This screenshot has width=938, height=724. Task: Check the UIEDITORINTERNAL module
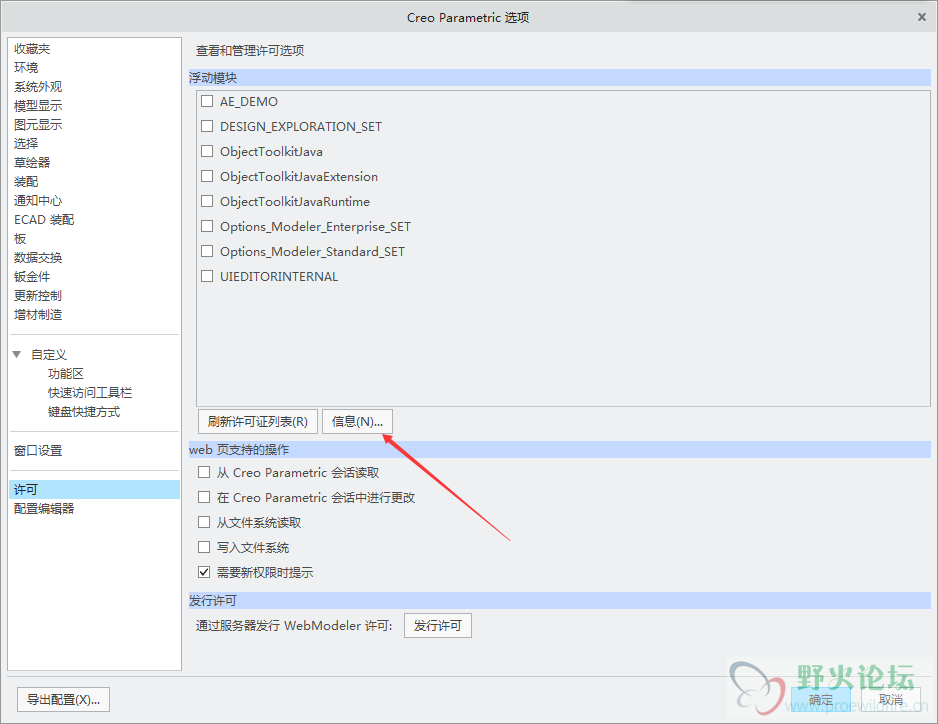click(207, 276)
